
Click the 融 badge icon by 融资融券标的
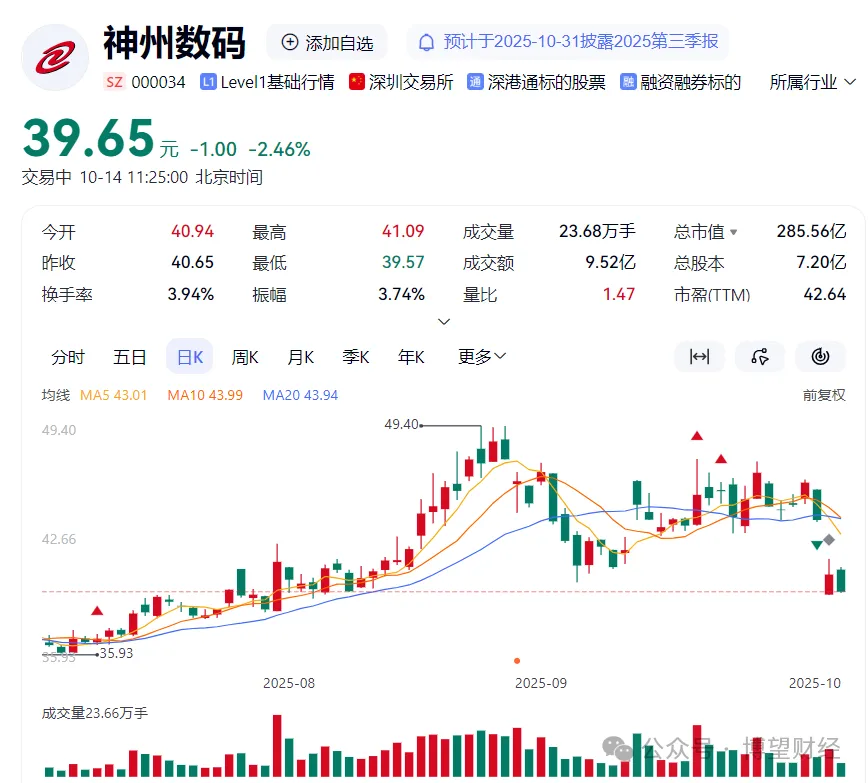(x=628, y=82)
